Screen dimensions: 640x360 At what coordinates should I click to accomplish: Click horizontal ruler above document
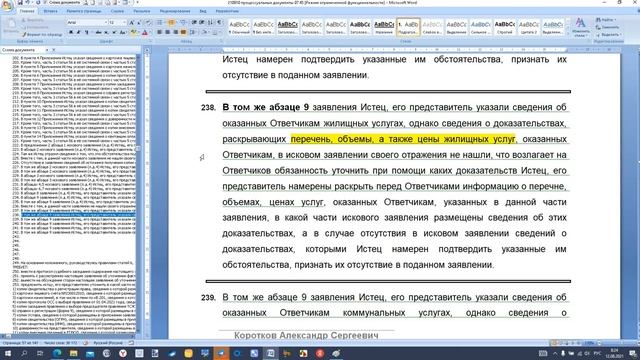coord(394,50)
